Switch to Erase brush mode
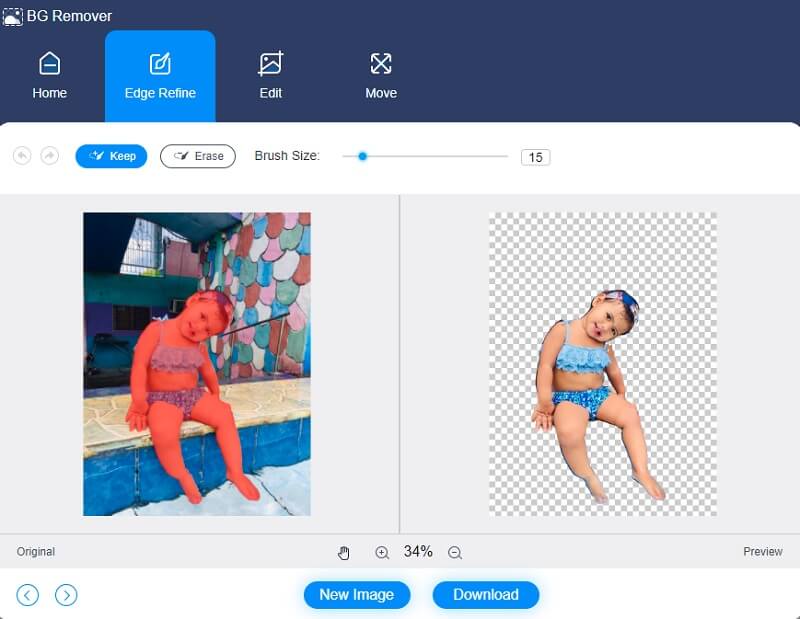The image size is (800, 619). [197, 156]
